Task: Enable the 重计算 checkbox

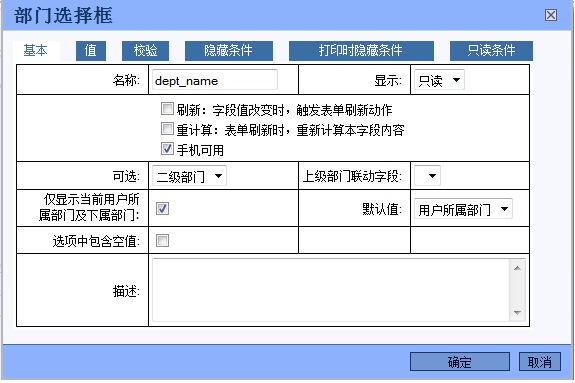Action: tap(167, 129)
